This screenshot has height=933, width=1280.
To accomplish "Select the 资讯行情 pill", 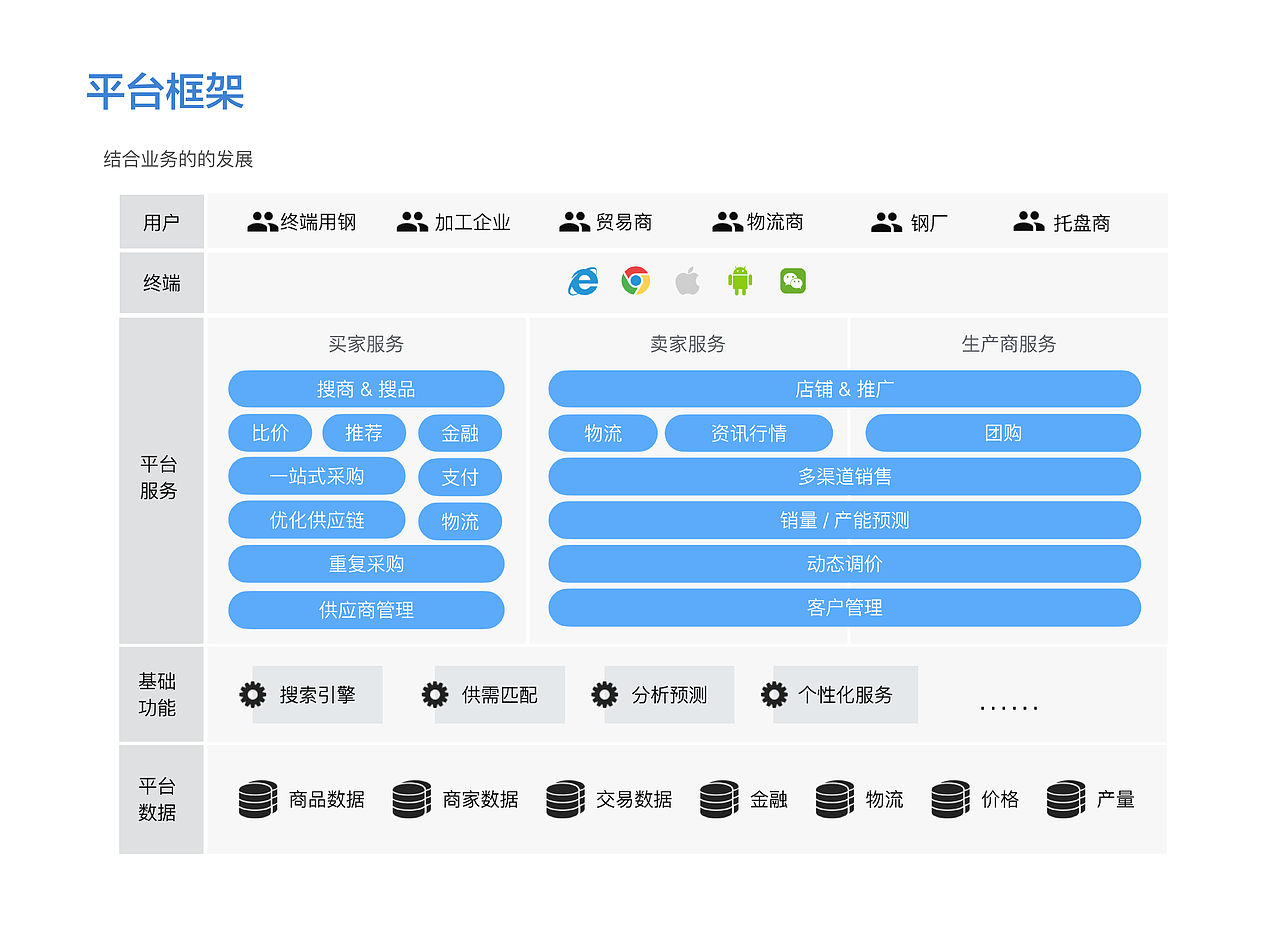I will coord(749,433).
